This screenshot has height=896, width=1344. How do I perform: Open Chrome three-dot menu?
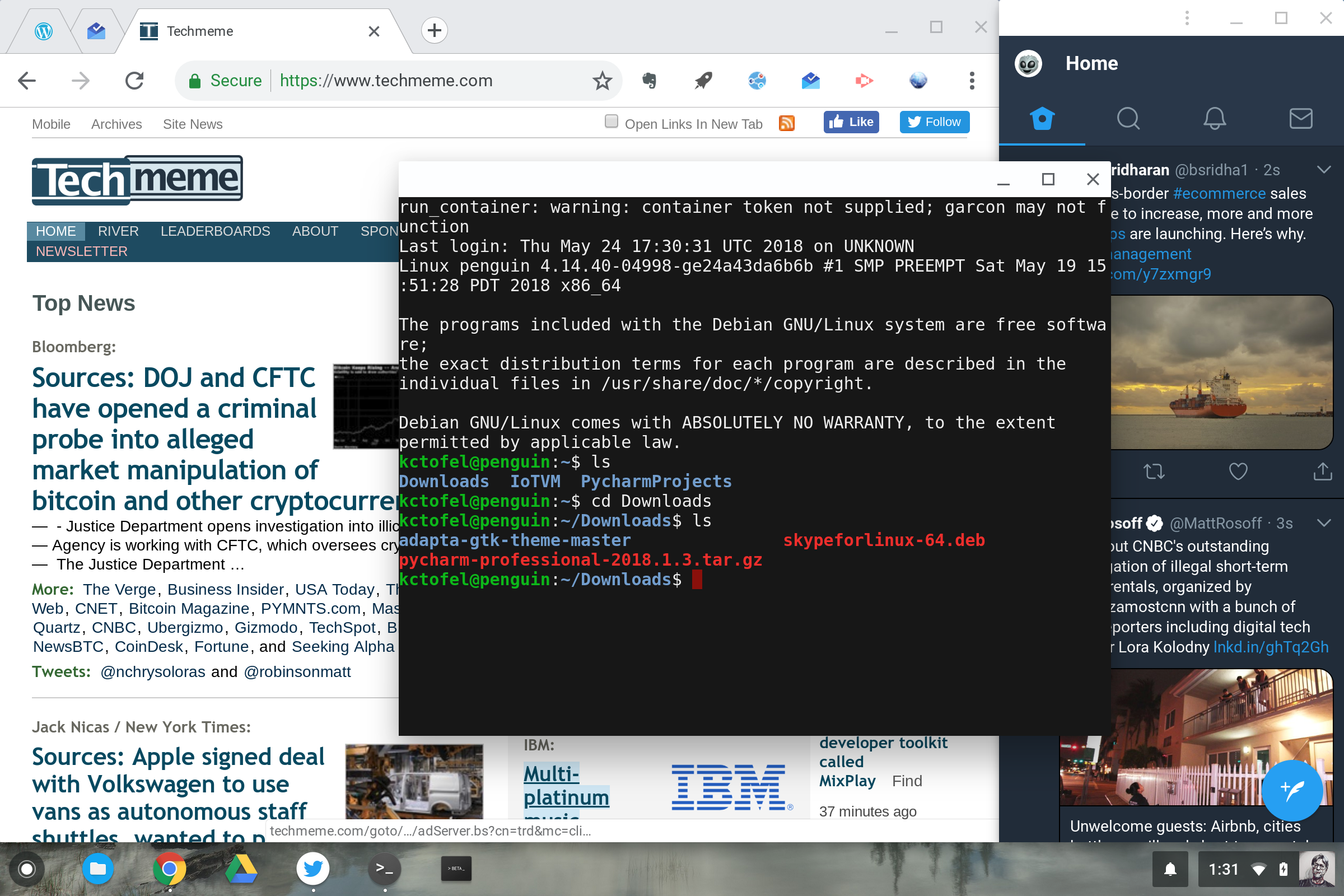(x=972, y=81)
